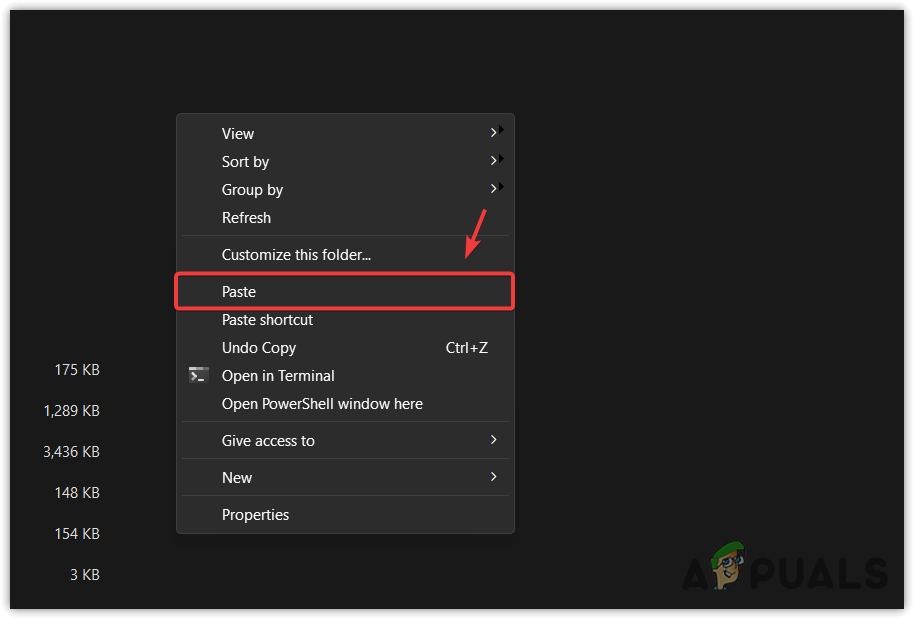Open Properties from the context menu
914x619 pixels.
click(255, 514)
